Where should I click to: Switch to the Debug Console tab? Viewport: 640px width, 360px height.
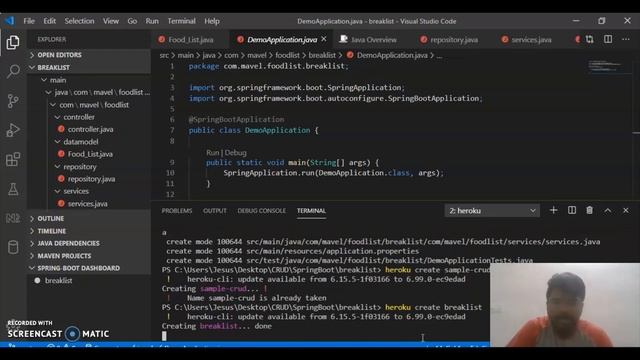coord(262,211)
